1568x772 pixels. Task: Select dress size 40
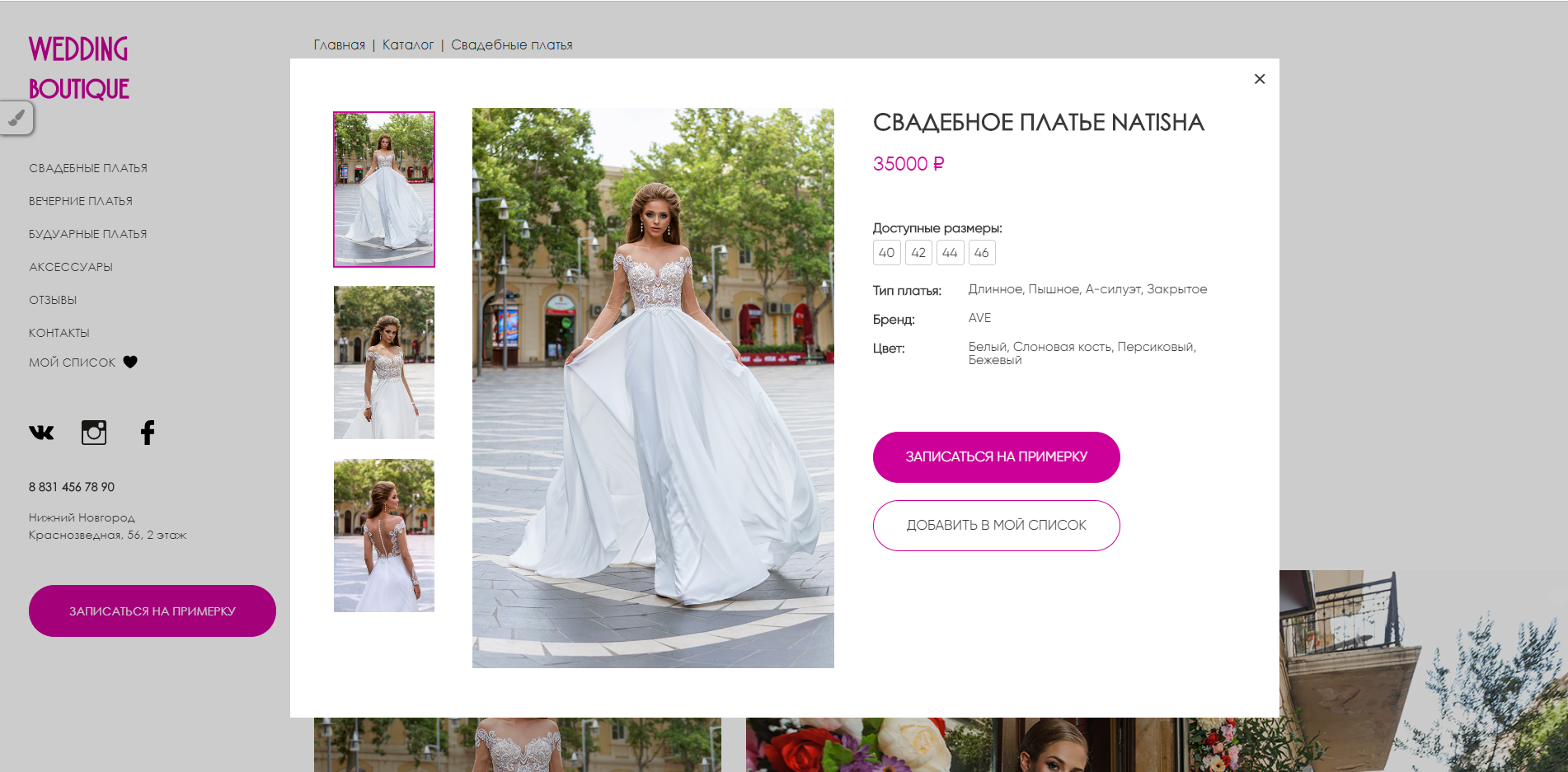point(887,253)
